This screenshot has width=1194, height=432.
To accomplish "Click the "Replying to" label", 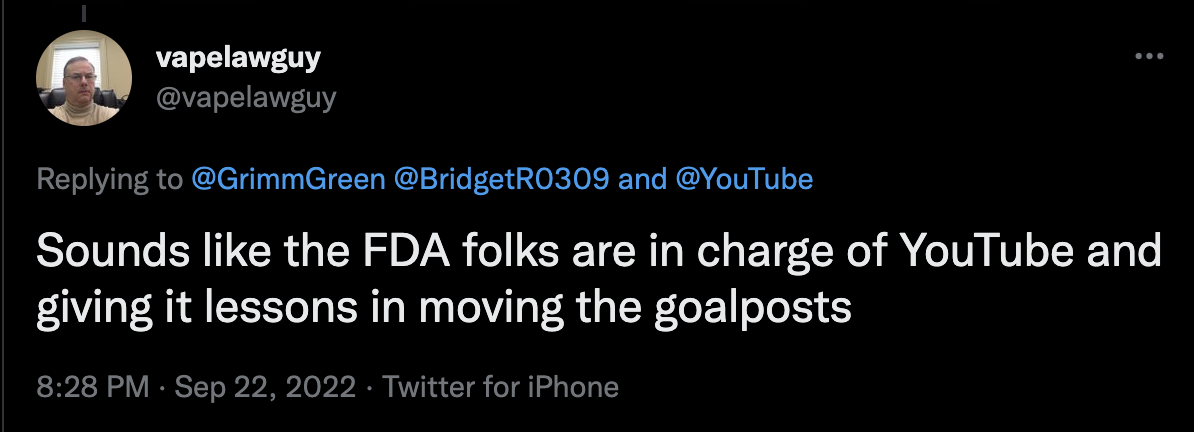I will pyautogui.click(x=110, y=179).
